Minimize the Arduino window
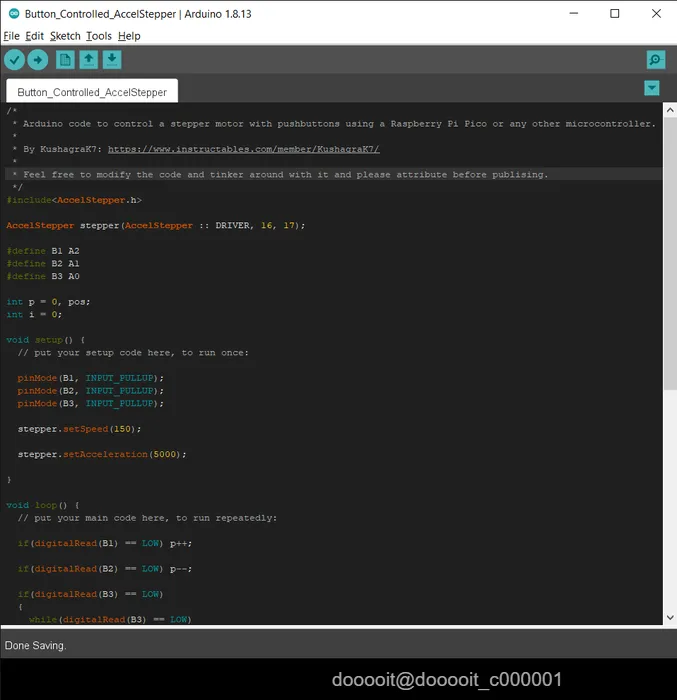The width and height of the screenshot is (677, 700). (x=574, y=13)
